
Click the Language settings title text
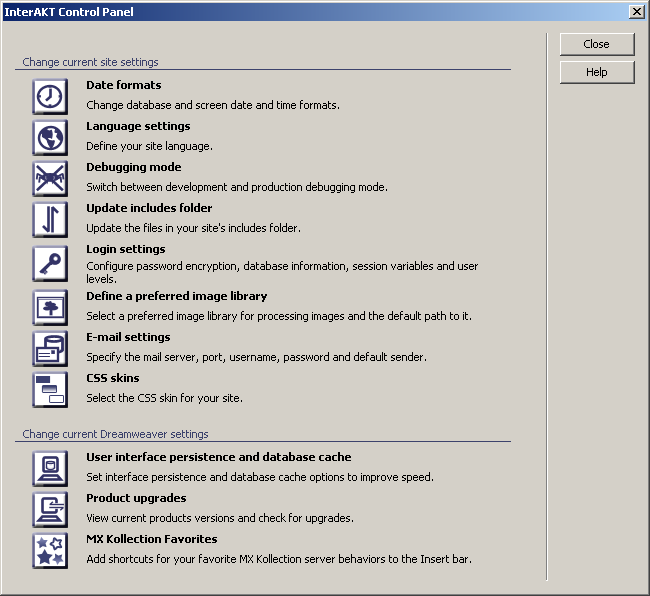[138, 127]
